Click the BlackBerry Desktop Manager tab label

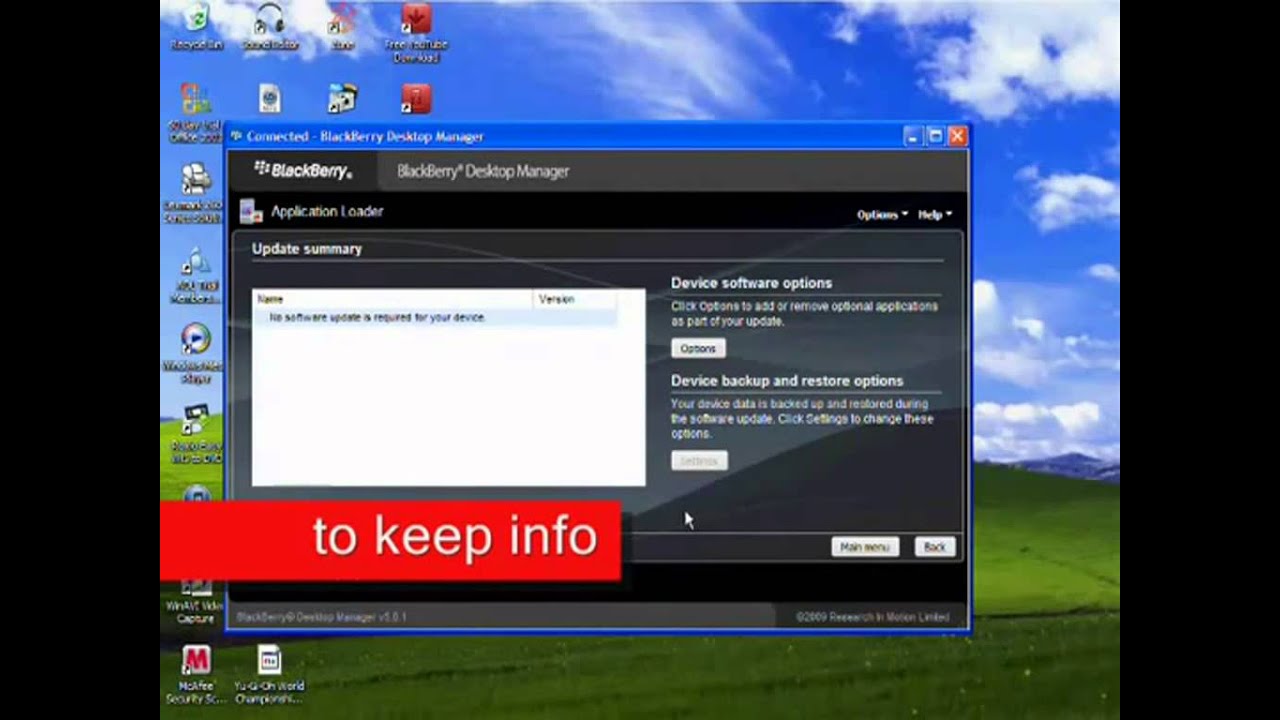point(483,171)
